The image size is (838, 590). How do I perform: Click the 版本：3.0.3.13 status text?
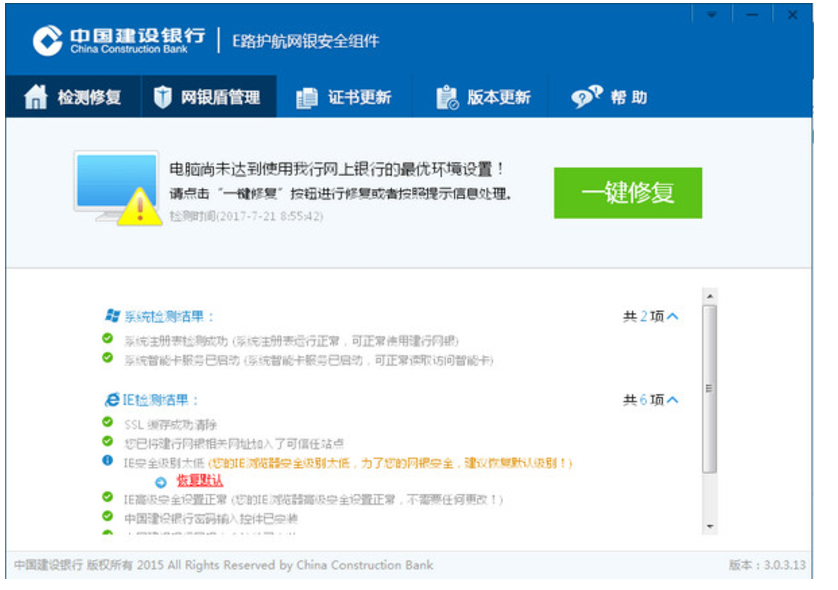click(767, 565)
